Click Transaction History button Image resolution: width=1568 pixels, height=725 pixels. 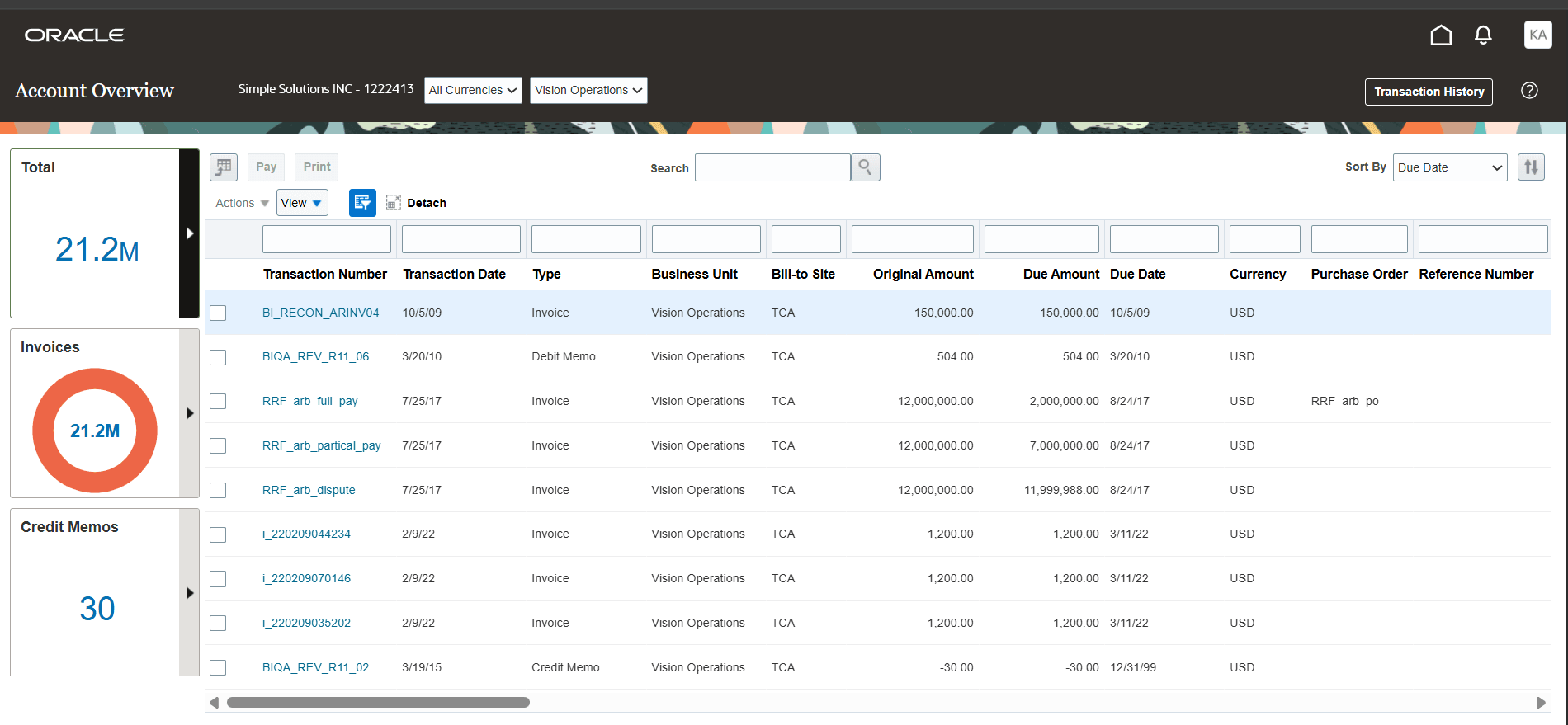(1429, 92)
